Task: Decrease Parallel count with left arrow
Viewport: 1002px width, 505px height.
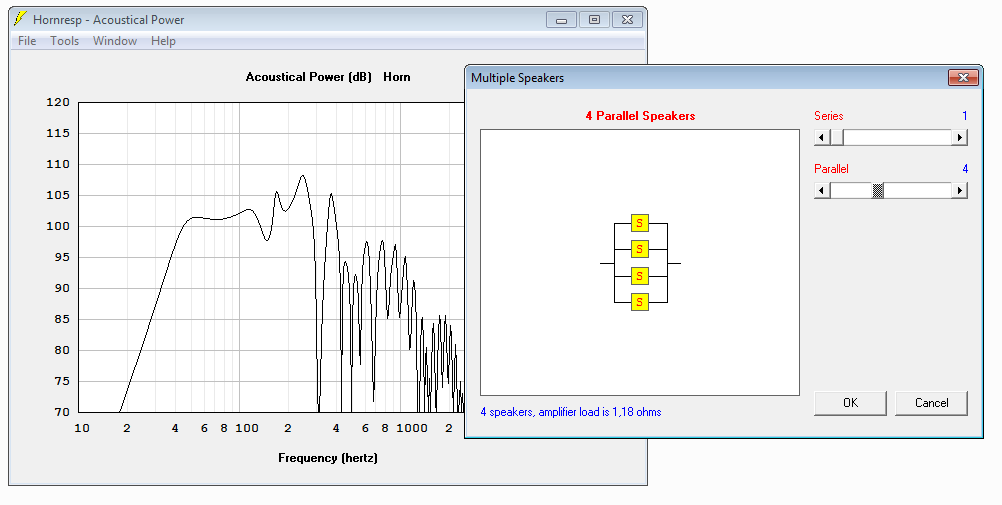Action: tap(822, 190)
